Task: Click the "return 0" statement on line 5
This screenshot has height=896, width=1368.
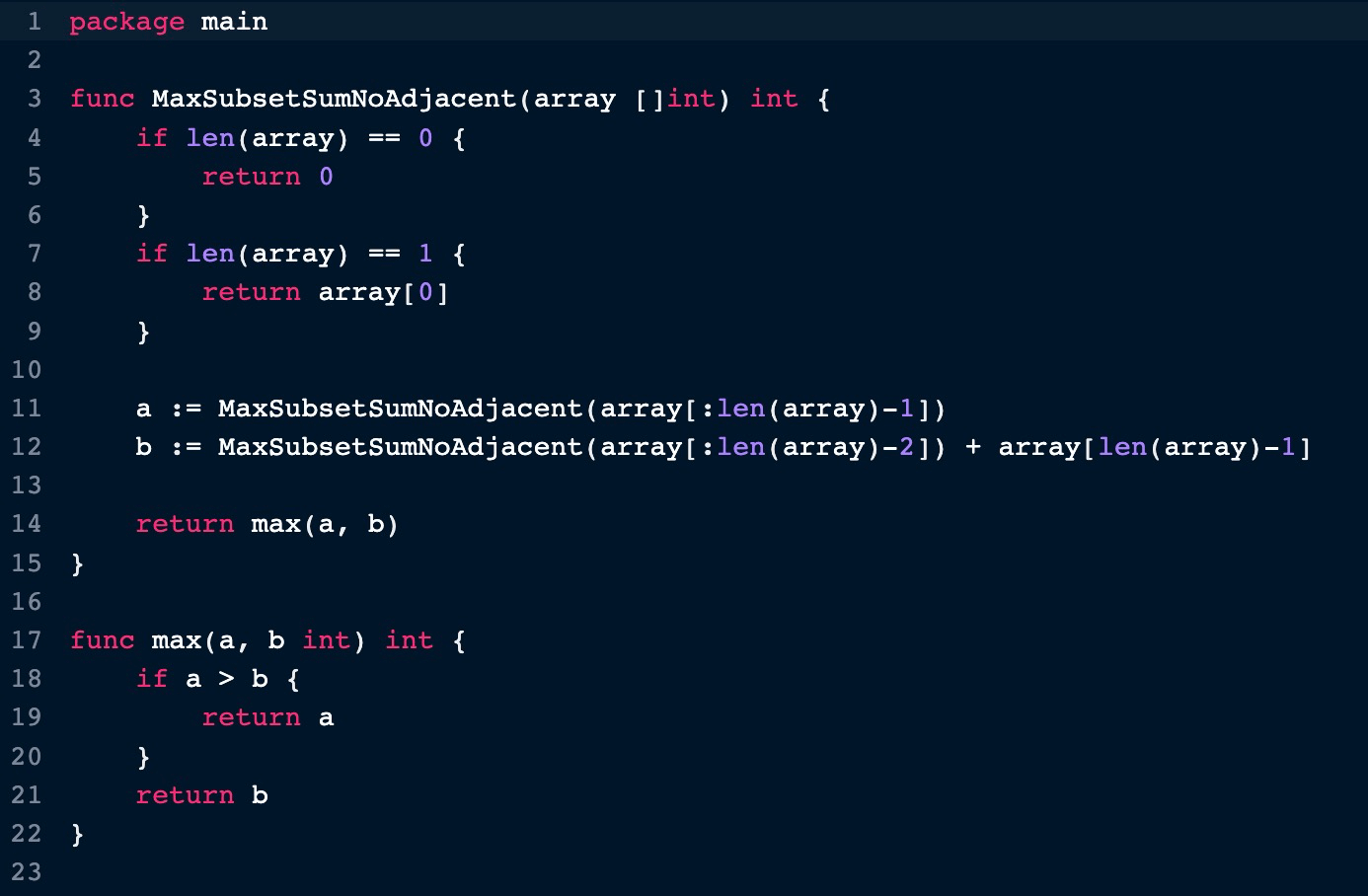Action: coord(267,177)
